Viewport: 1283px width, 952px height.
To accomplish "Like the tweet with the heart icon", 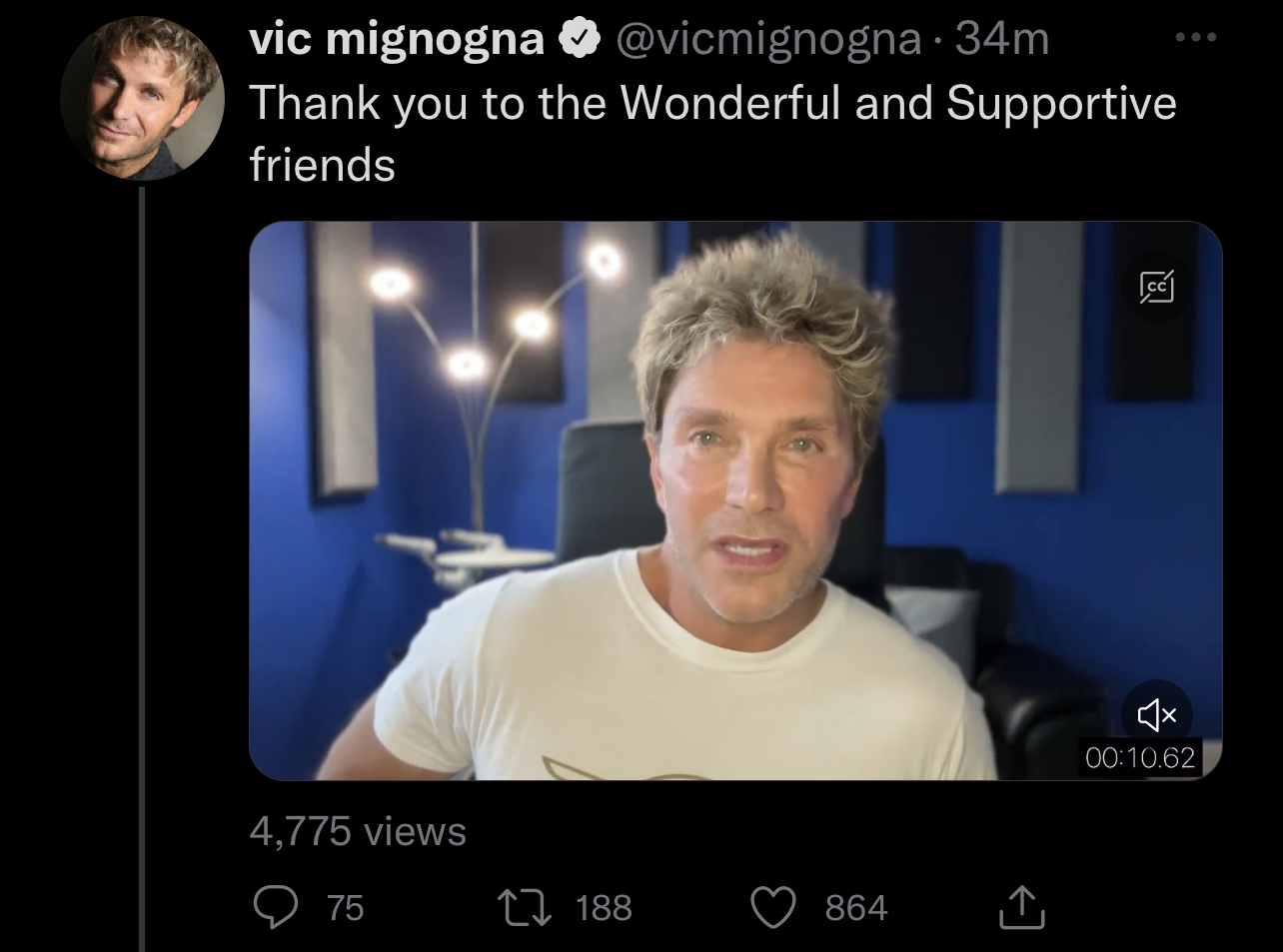I will pos(772,907).
